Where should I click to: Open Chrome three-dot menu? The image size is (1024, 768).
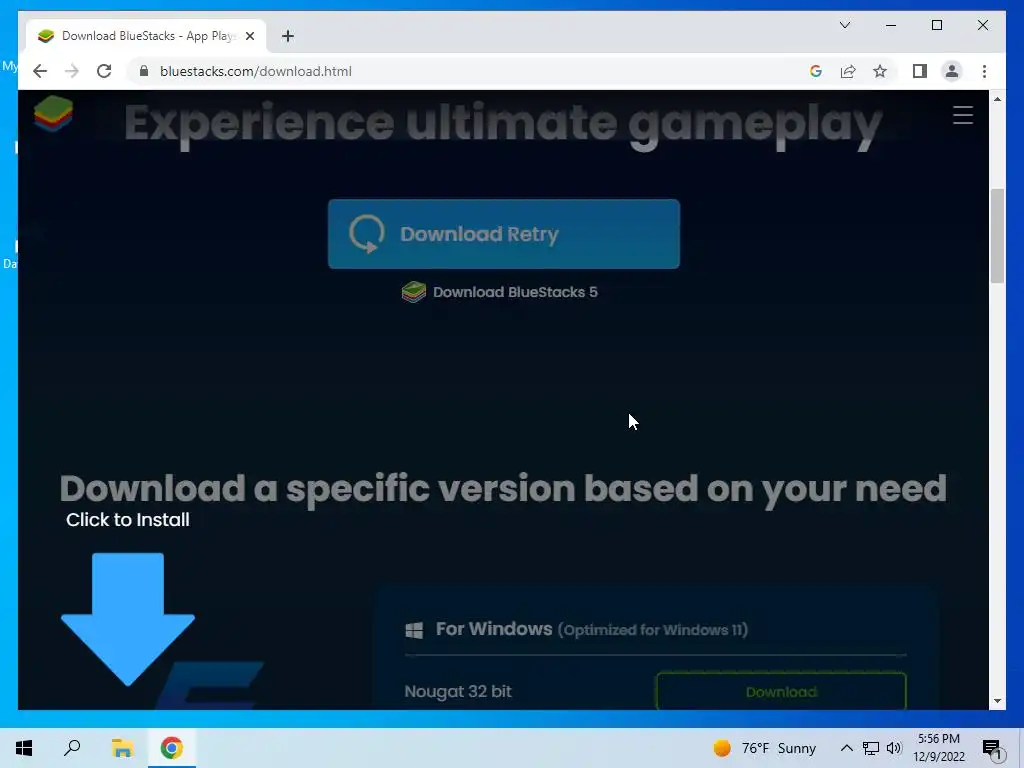coord(984,71)
